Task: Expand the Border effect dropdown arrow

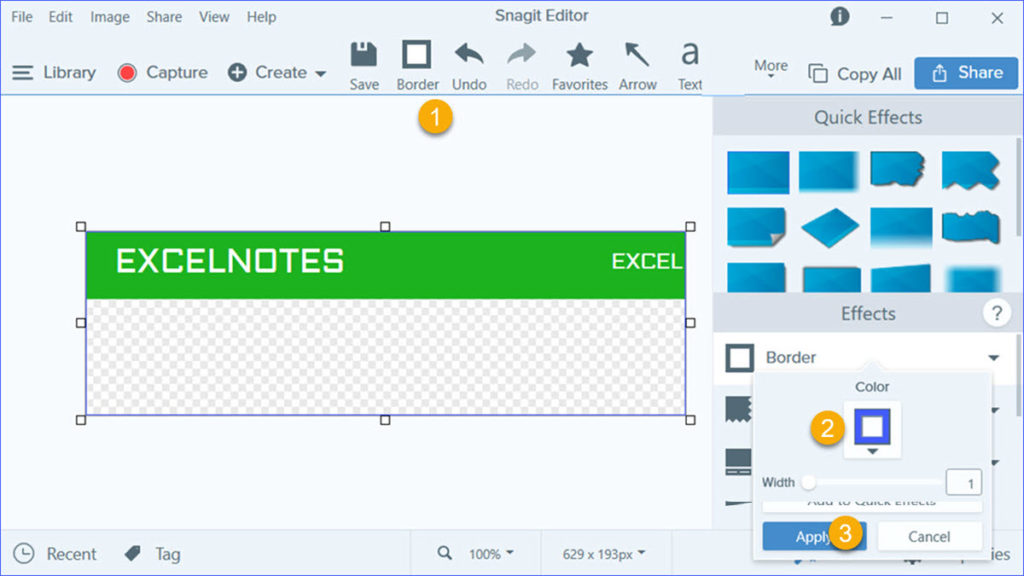Action: [993, 358]
